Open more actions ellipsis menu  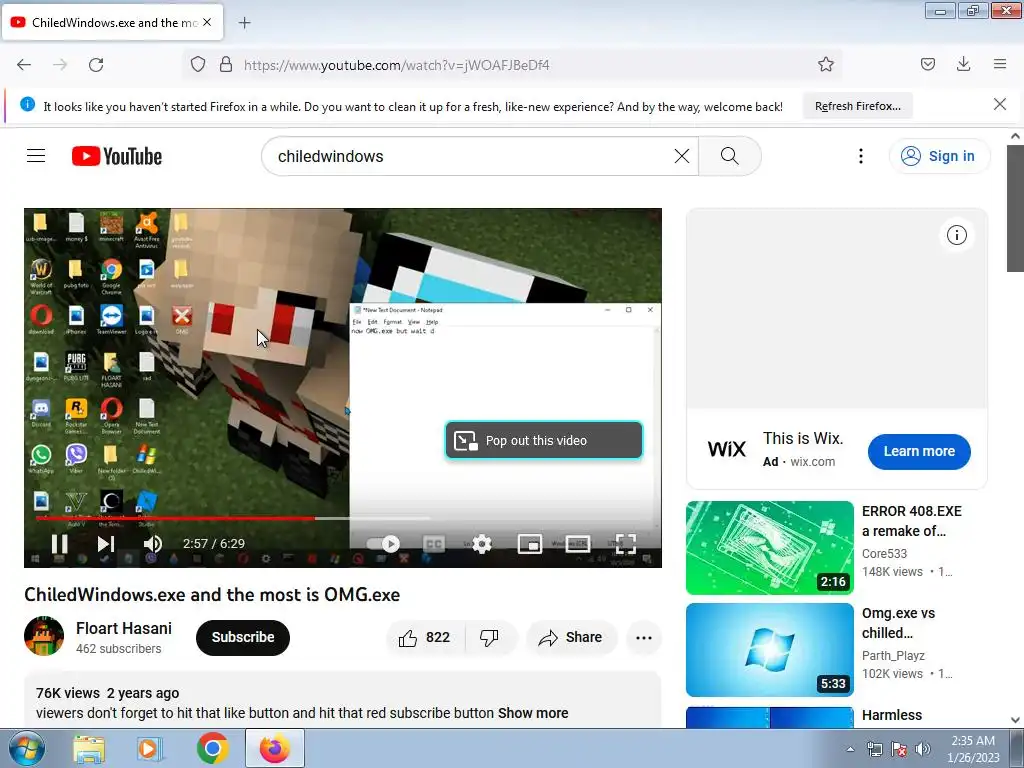click(x=643, y=637)
